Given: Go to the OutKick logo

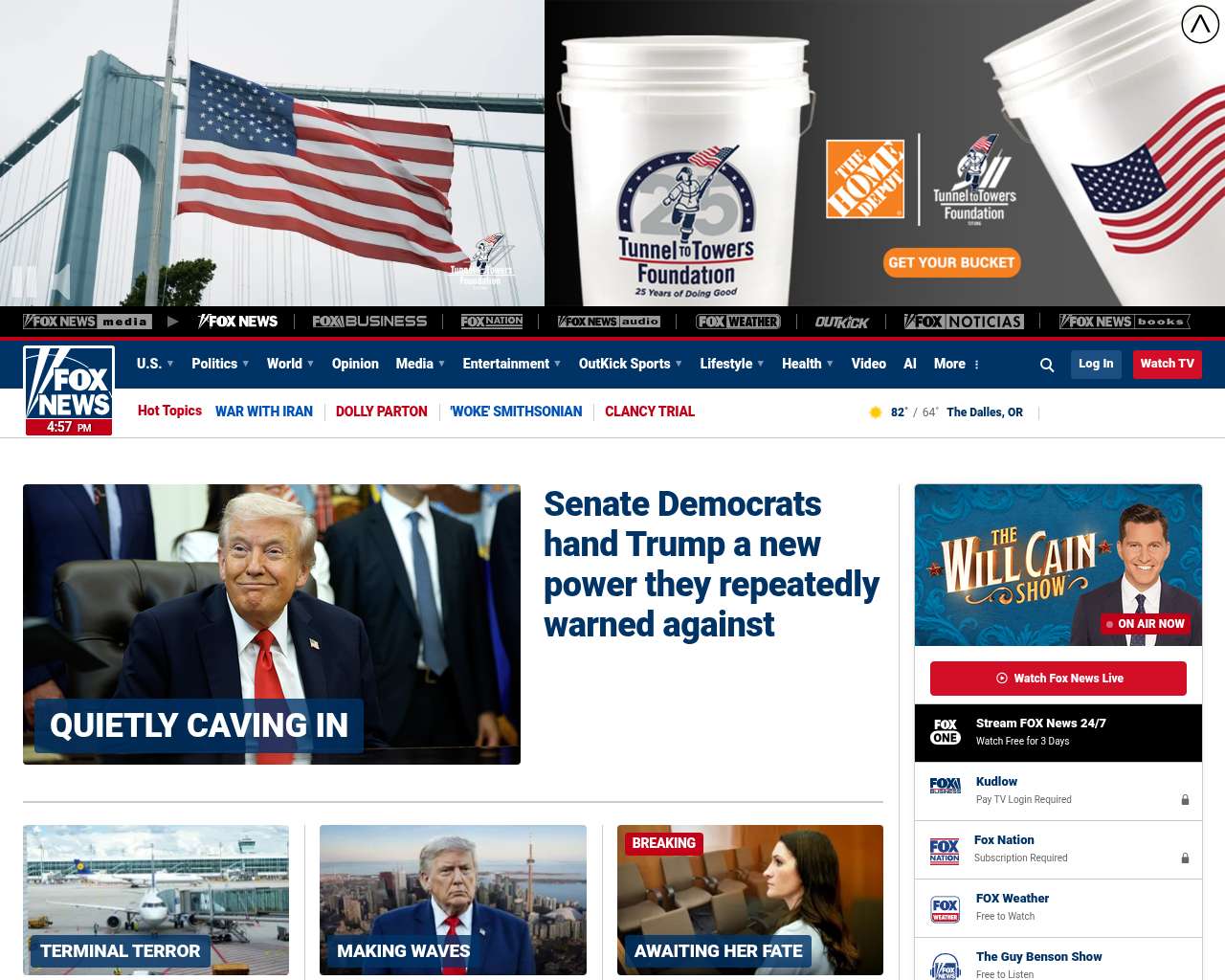Looking at the screenshot, I should [x=842, y=322].
